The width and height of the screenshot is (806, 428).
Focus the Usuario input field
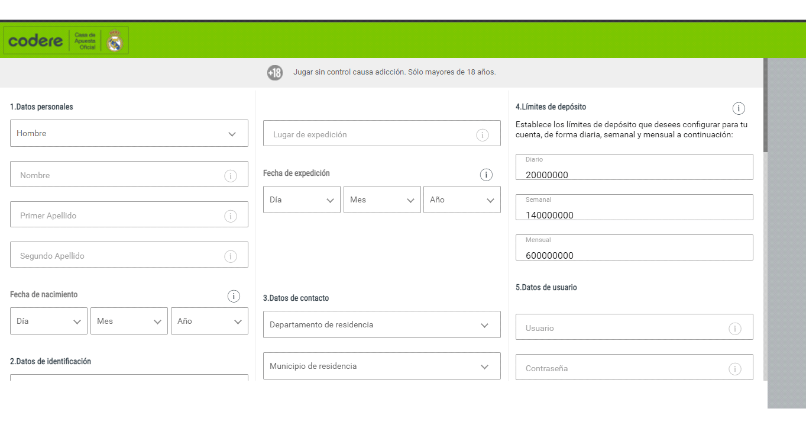coord(634,327)
